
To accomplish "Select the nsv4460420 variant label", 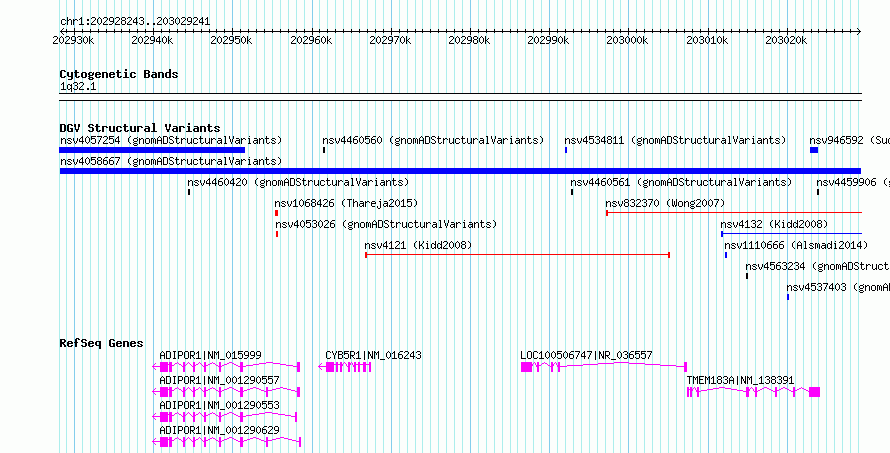I will (x=298, y=183).
